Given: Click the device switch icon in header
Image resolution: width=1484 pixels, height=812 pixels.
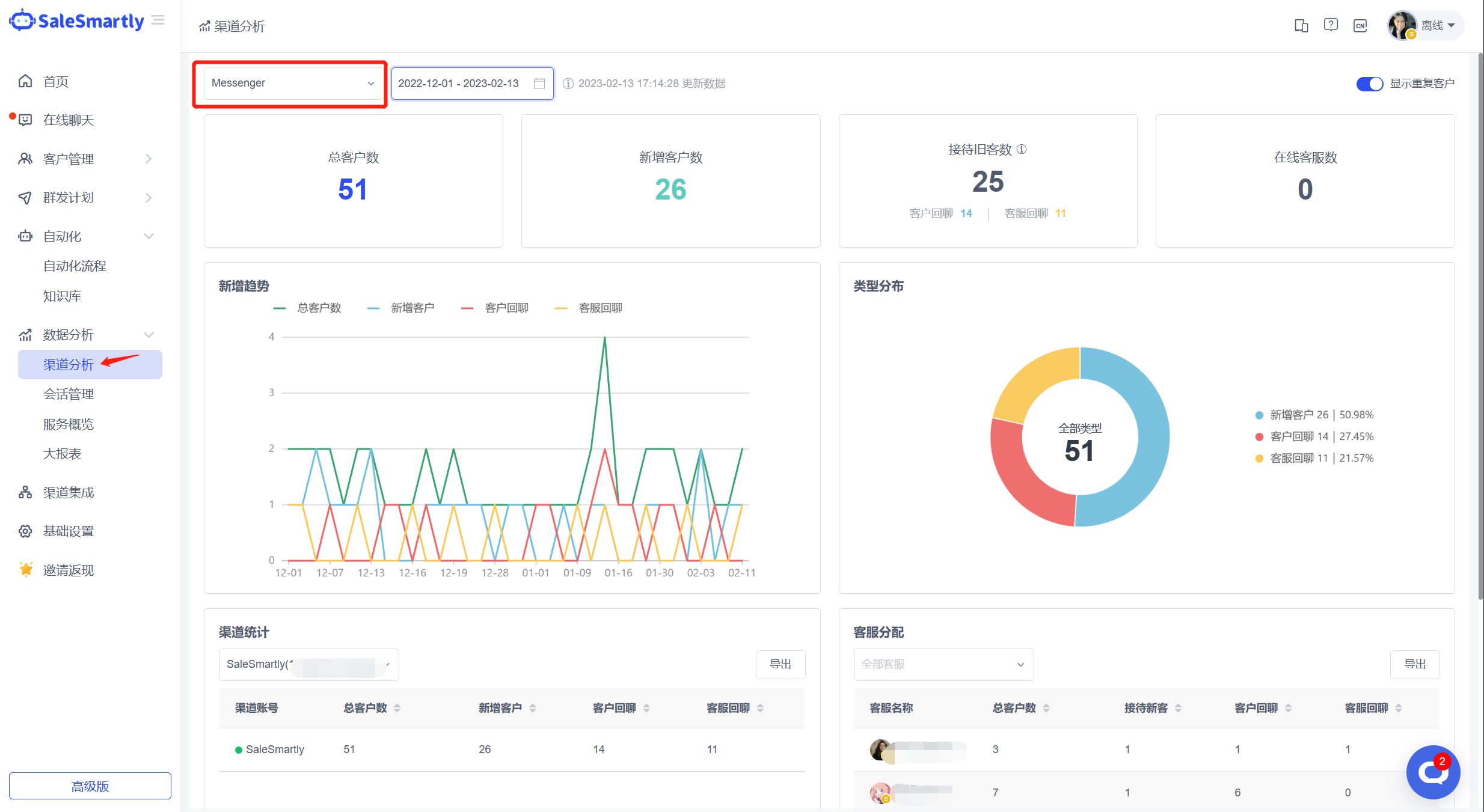Looking at the screenshot, I should [1301, 26].
